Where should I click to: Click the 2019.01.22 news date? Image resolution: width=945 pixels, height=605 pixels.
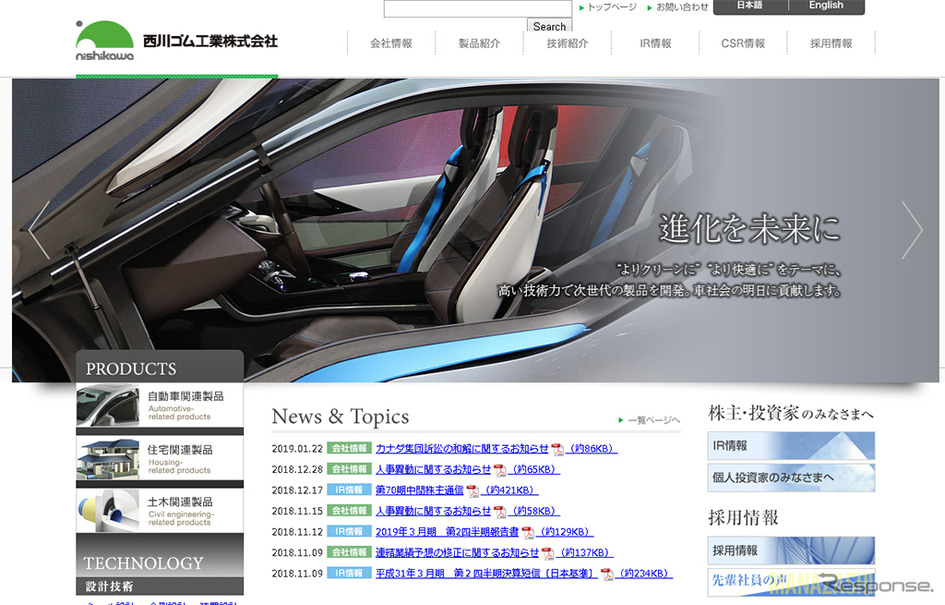[x=297, y=449]
